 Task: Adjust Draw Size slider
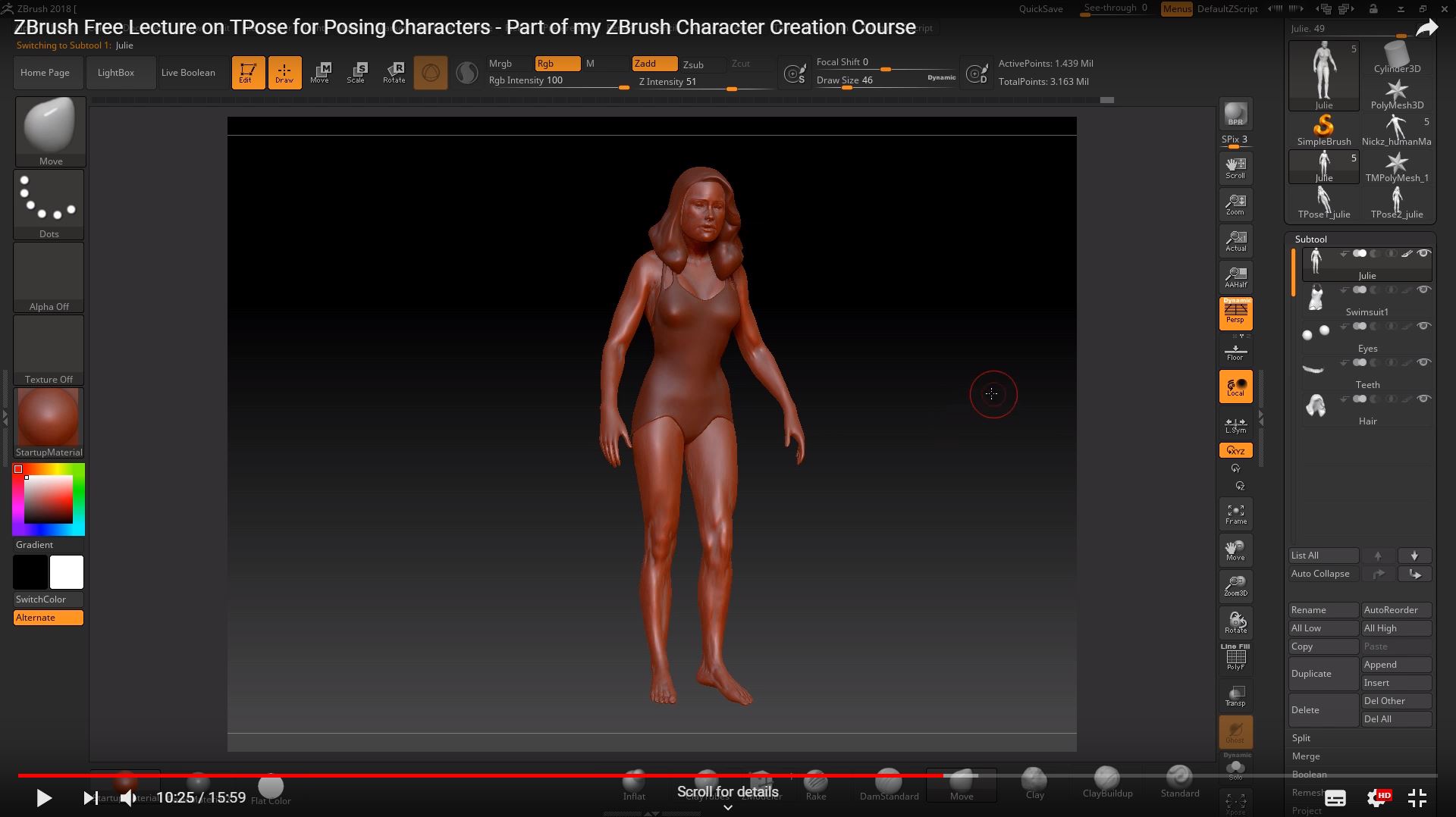[886, 81]
